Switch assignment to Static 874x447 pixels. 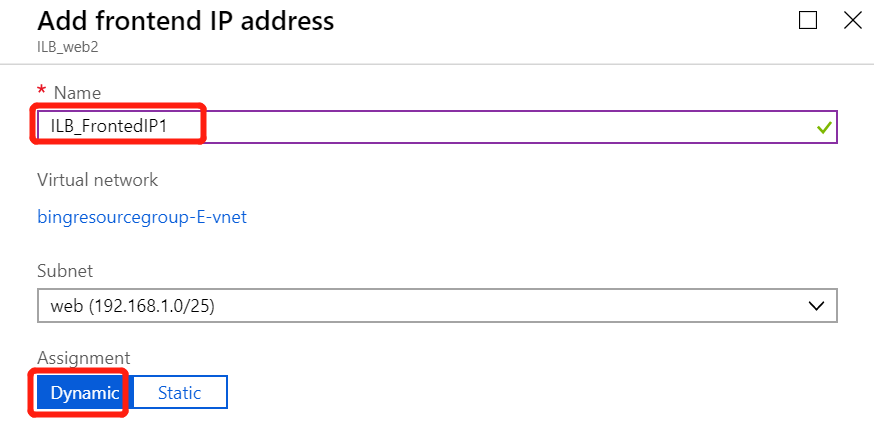[180, 393]
